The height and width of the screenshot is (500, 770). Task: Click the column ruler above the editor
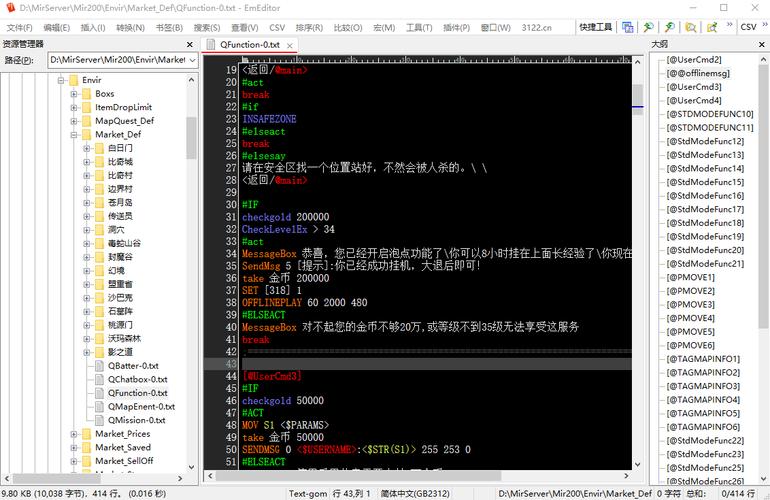(x=435, y=59)
